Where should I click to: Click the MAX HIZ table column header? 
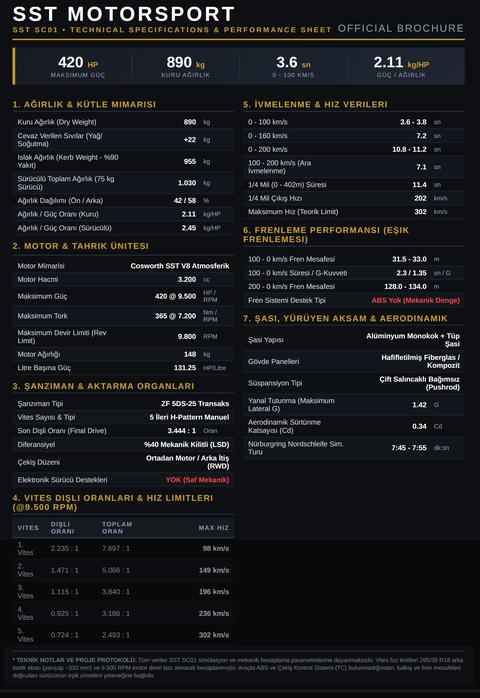214,528
